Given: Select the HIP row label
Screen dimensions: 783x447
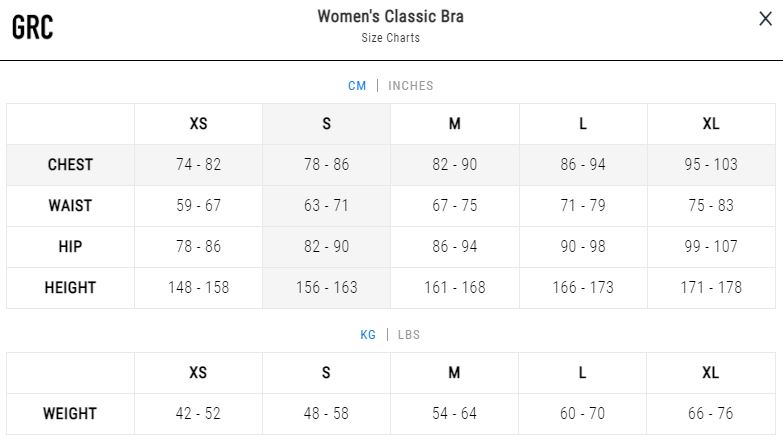Looking at the screenshot, I should 70,247.
